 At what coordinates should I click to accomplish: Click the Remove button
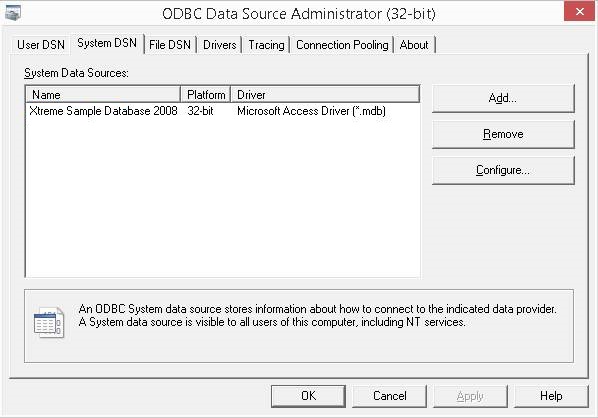pyautogui.click(x=503, y=134)
